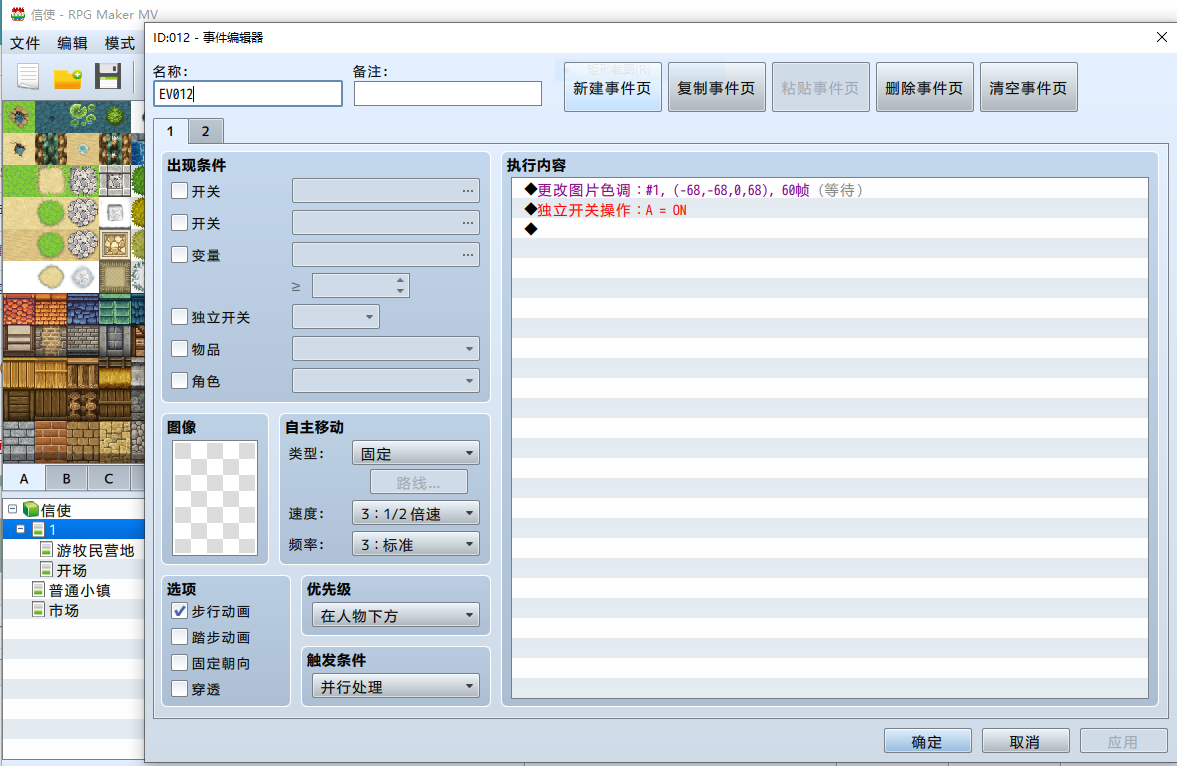1177x766 pixels.
Task: Select the lily pad water tile in palette
Action: coord(83,116)
